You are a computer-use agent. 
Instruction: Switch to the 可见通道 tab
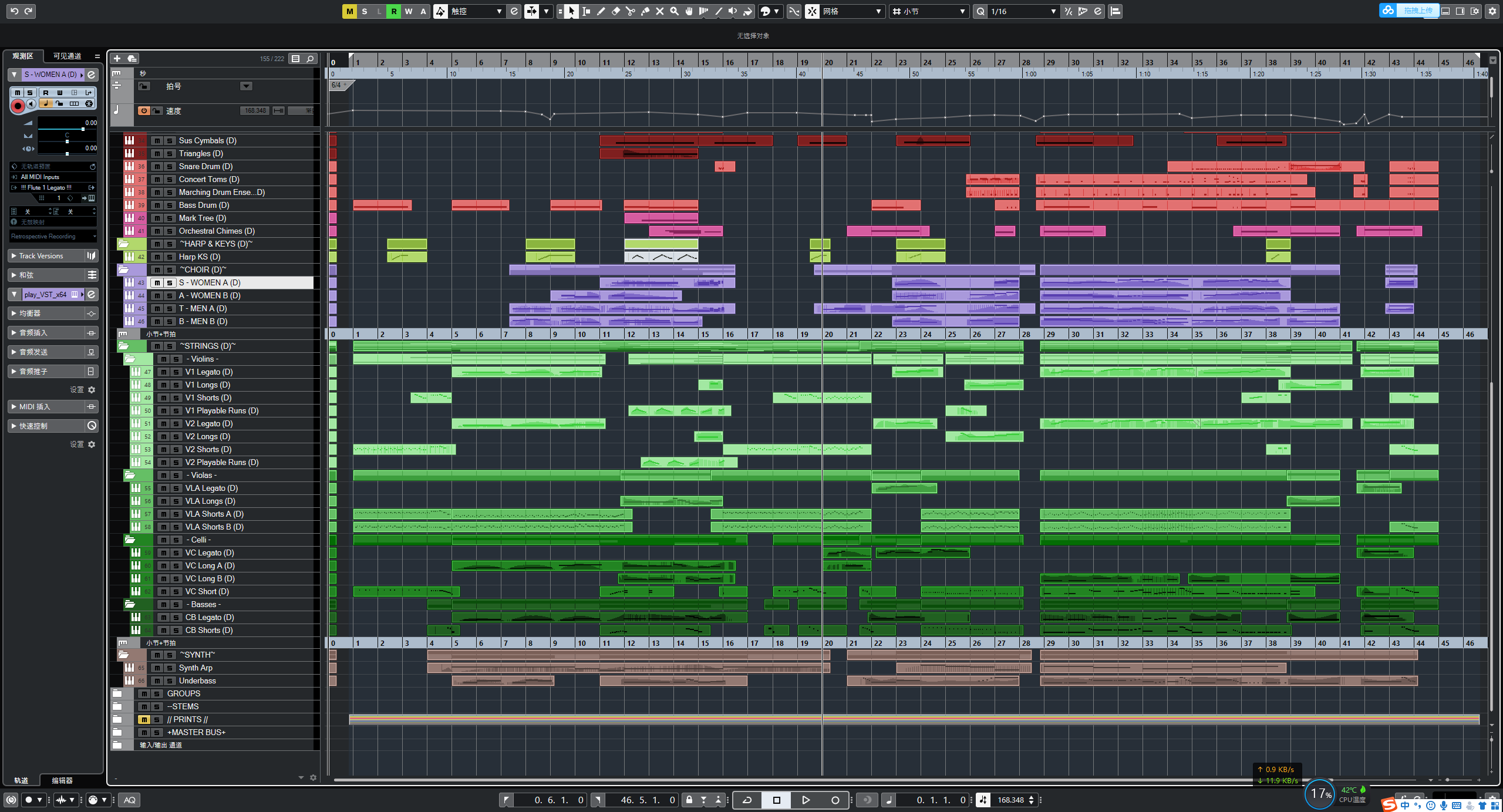pos(67,56)
